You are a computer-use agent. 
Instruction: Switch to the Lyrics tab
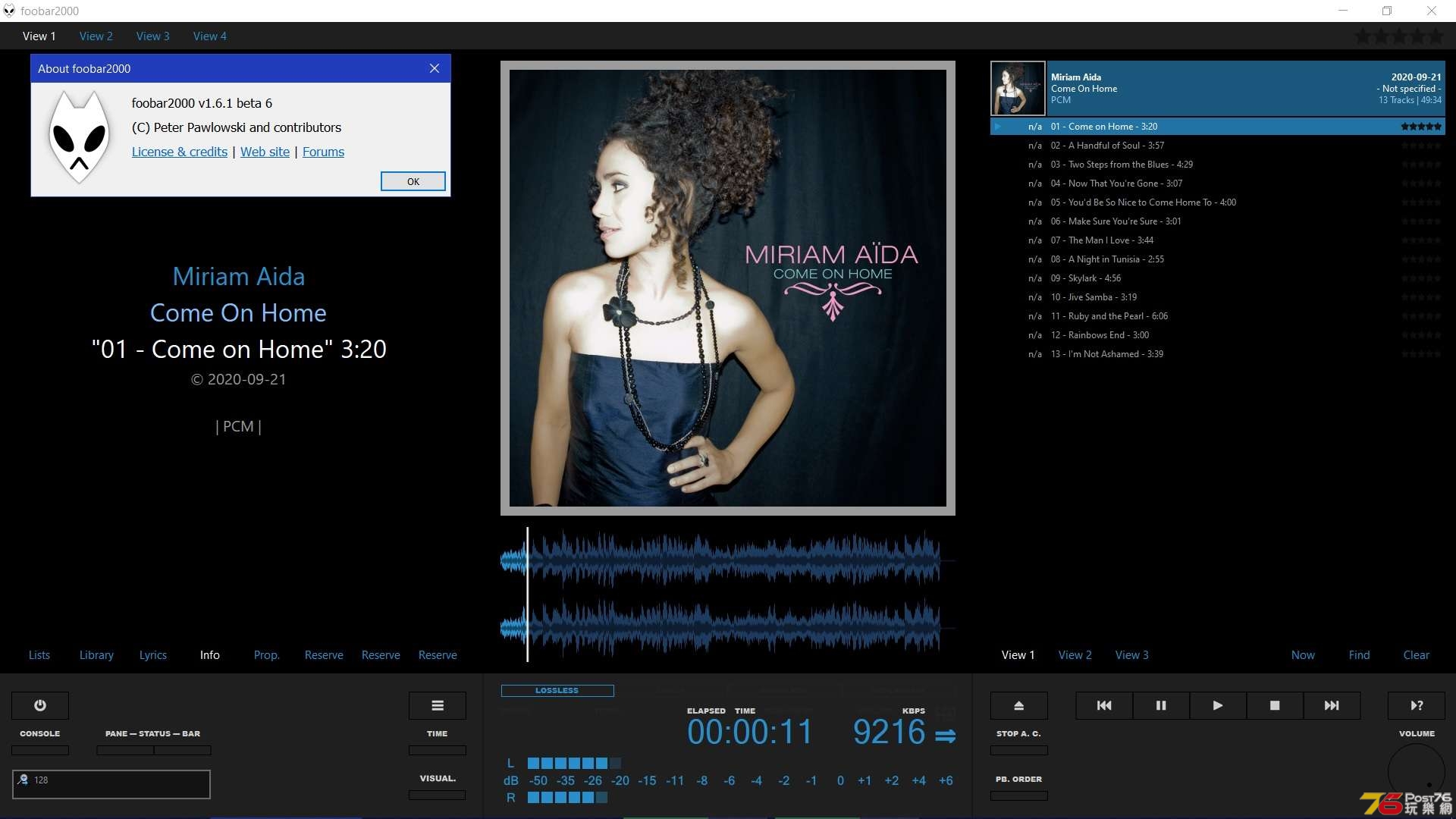click(x=153, y=655)
